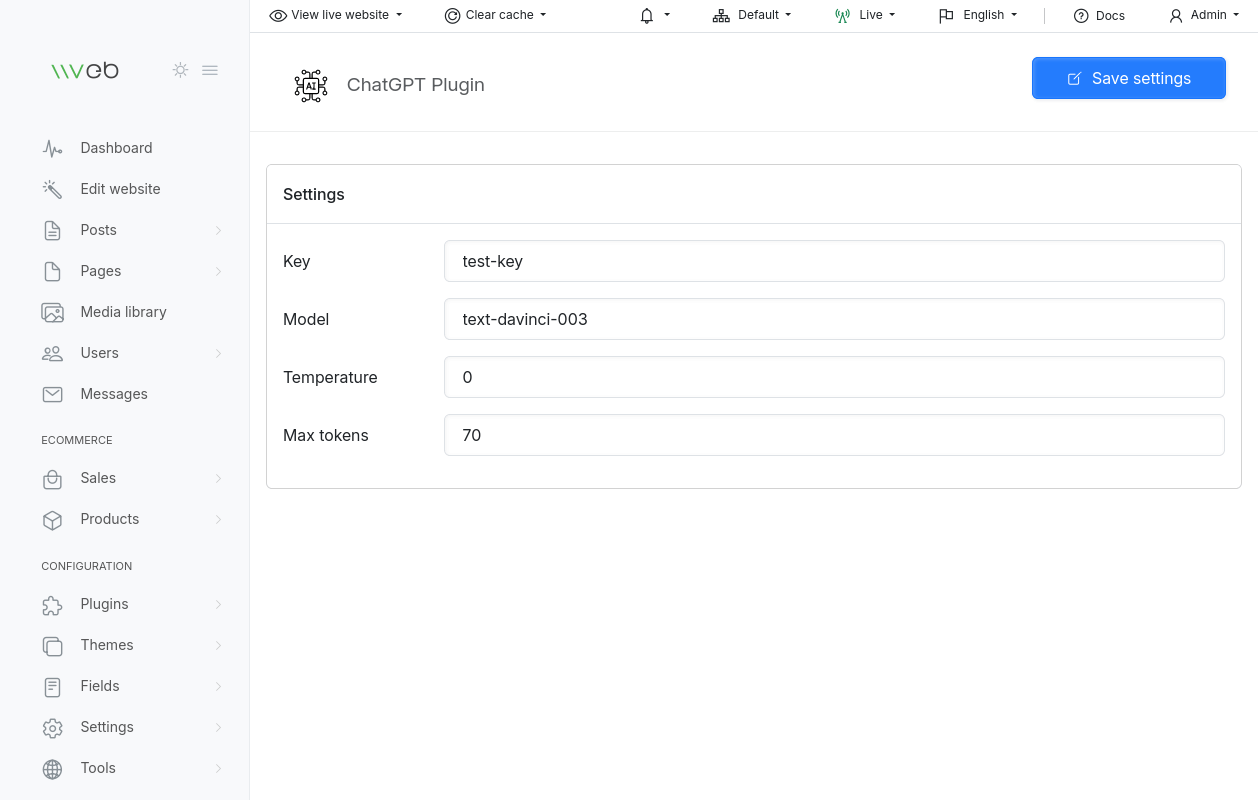
Task: Open the notifications bell icon
Action: [x=647, y=15]
